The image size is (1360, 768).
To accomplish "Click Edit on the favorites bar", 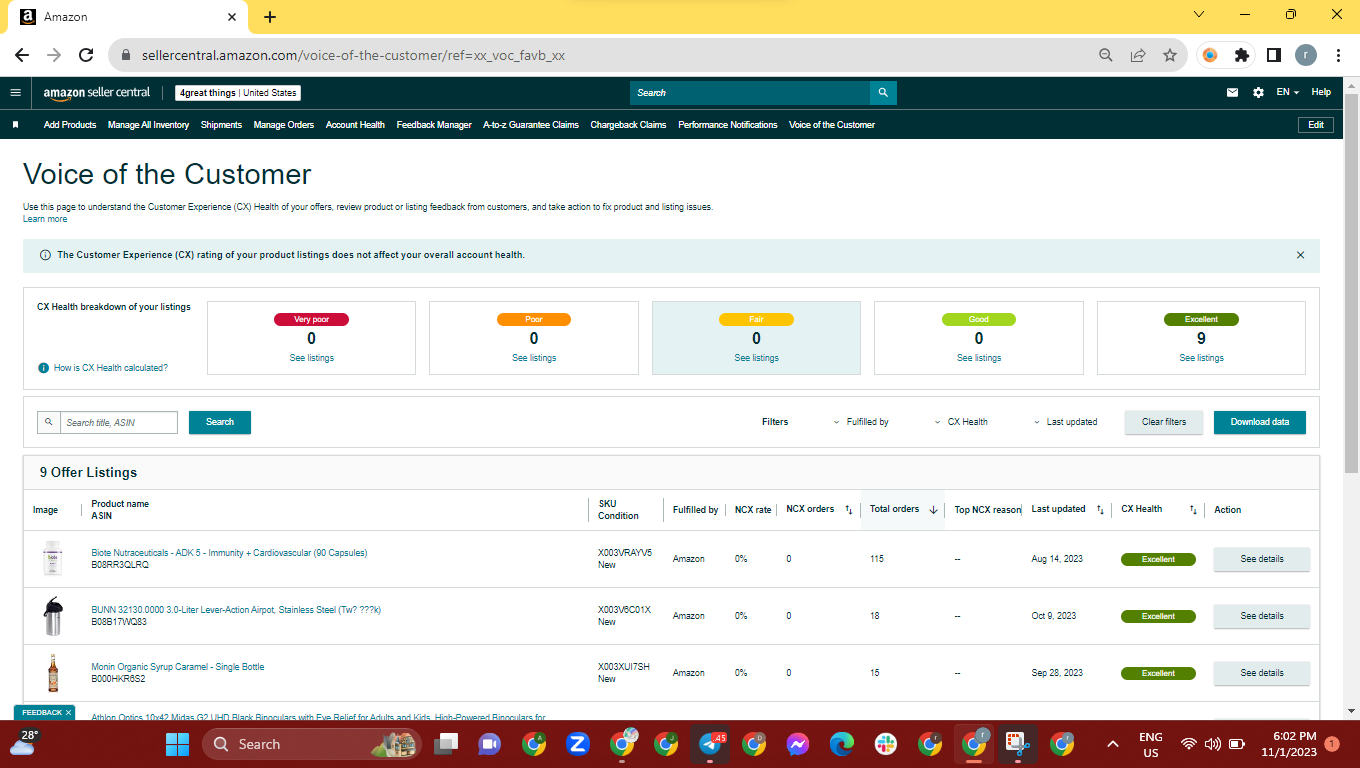I will tap(1316, 125).
